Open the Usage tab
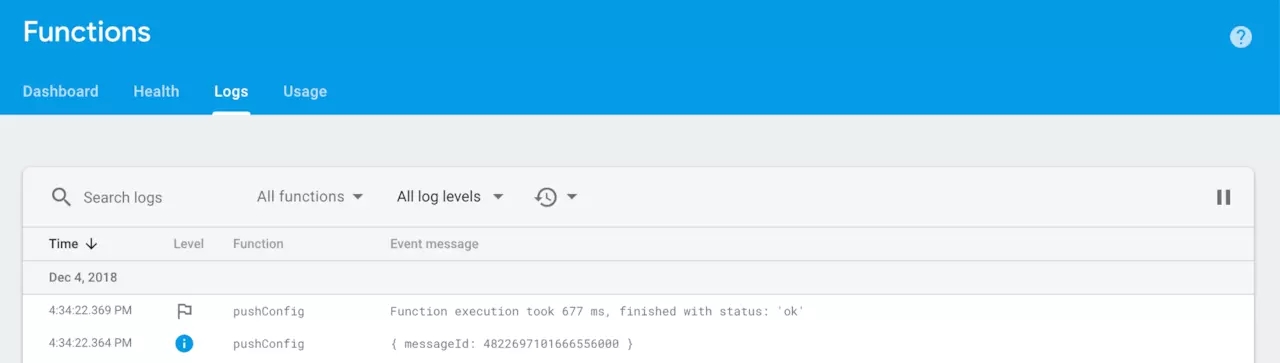Viewport: 1280px width, 363px height. [305, 91]
